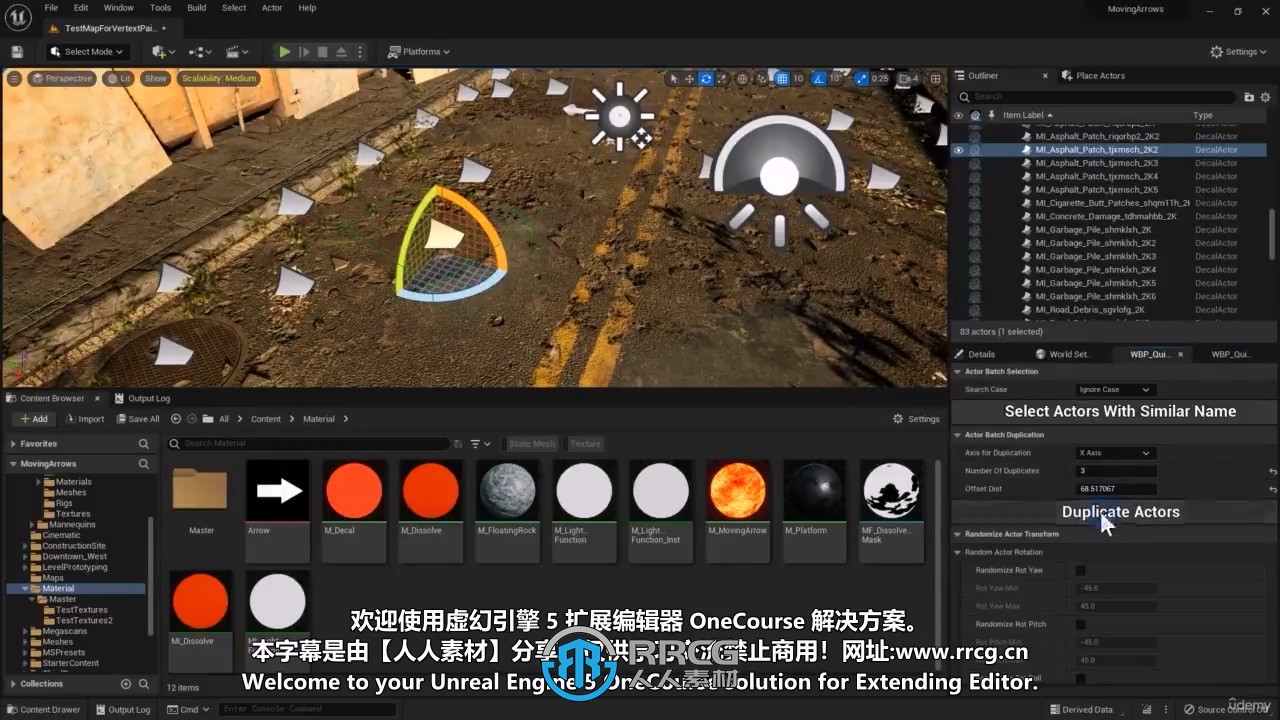This screenshot has width=1280, height=720.
Task: Open play options three-dot menu
Action: (360, 52)
